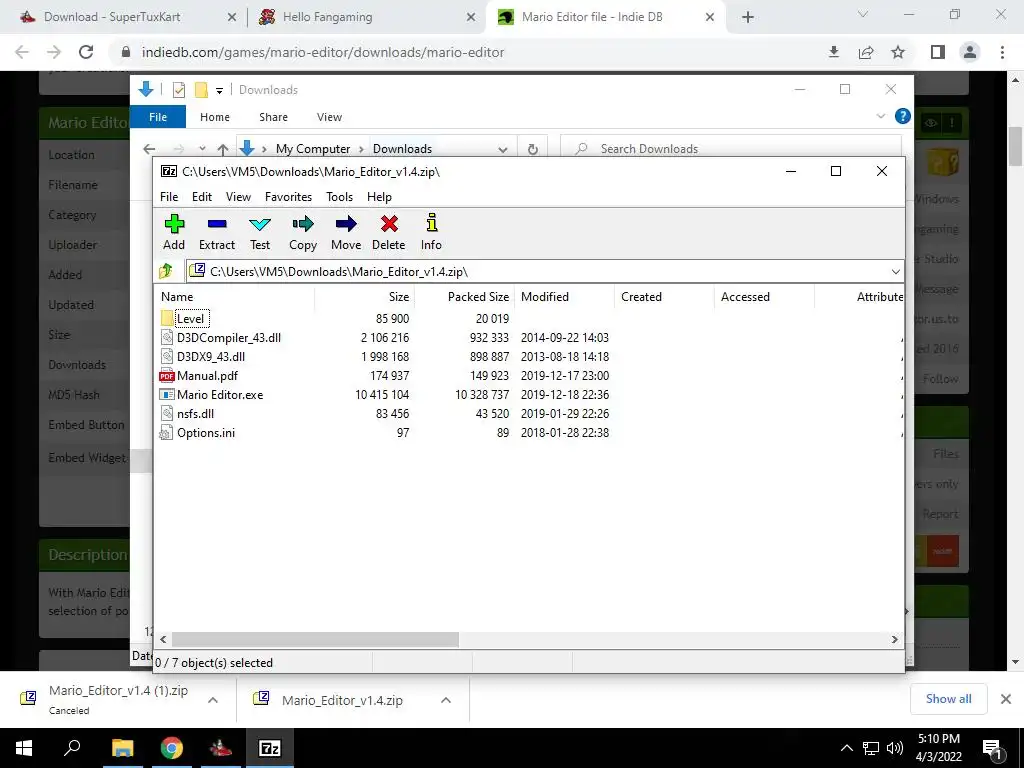Click the Move toolbar icon

(346, 232)
